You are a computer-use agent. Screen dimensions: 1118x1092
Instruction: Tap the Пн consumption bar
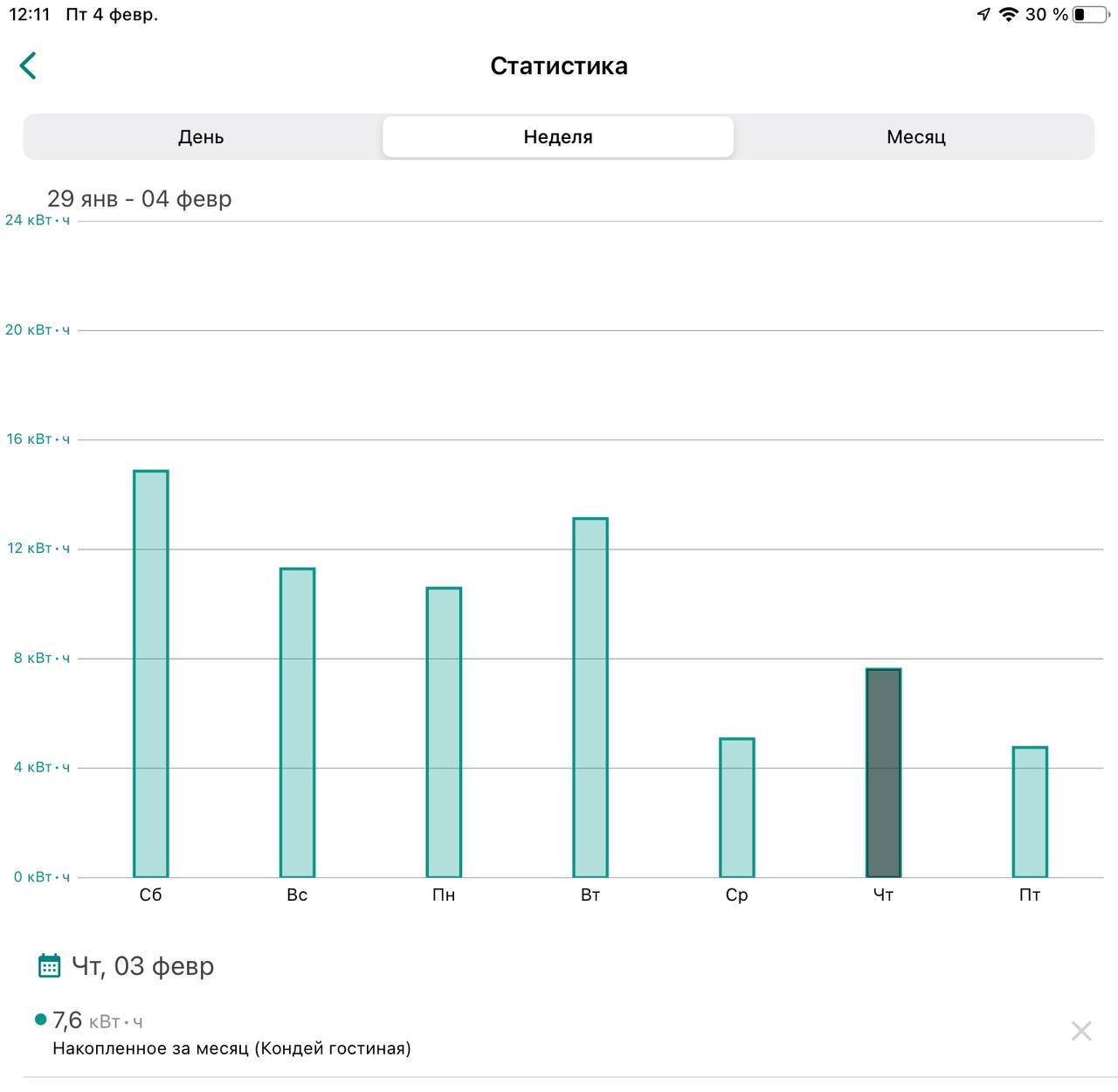coord(444,732)
